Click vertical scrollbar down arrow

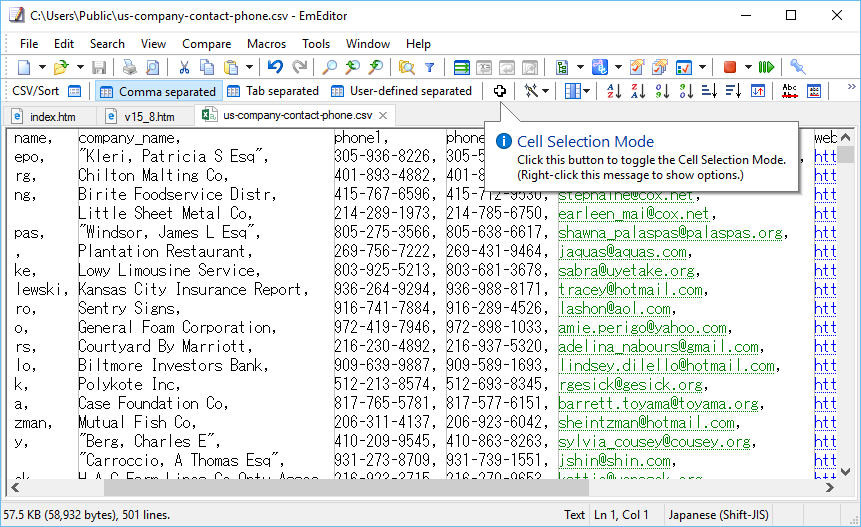(846, 472)
